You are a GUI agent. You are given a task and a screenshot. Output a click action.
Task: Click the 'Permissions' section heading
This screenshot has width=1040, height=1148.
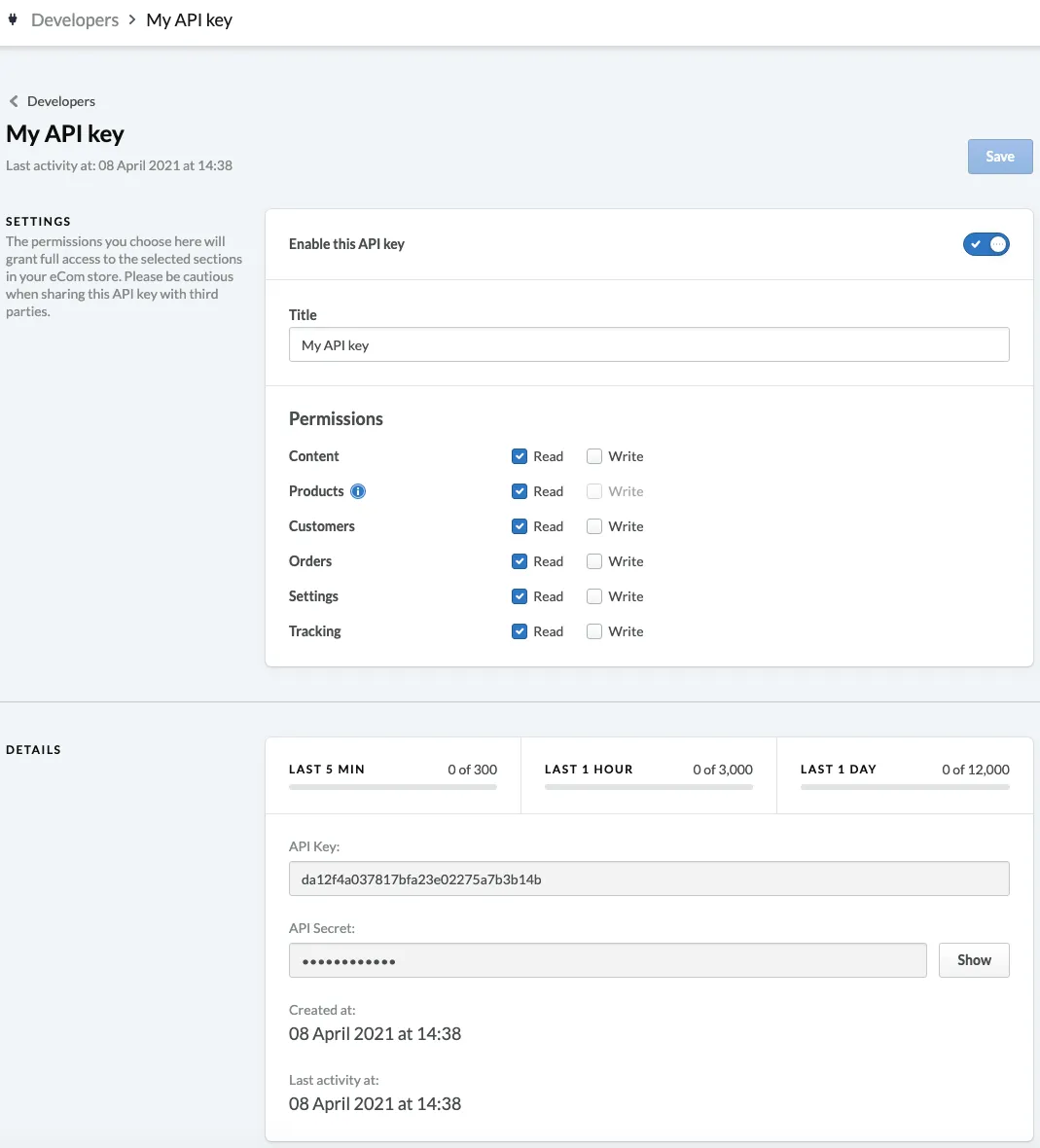pyautogui.click(x=336, y=418)
